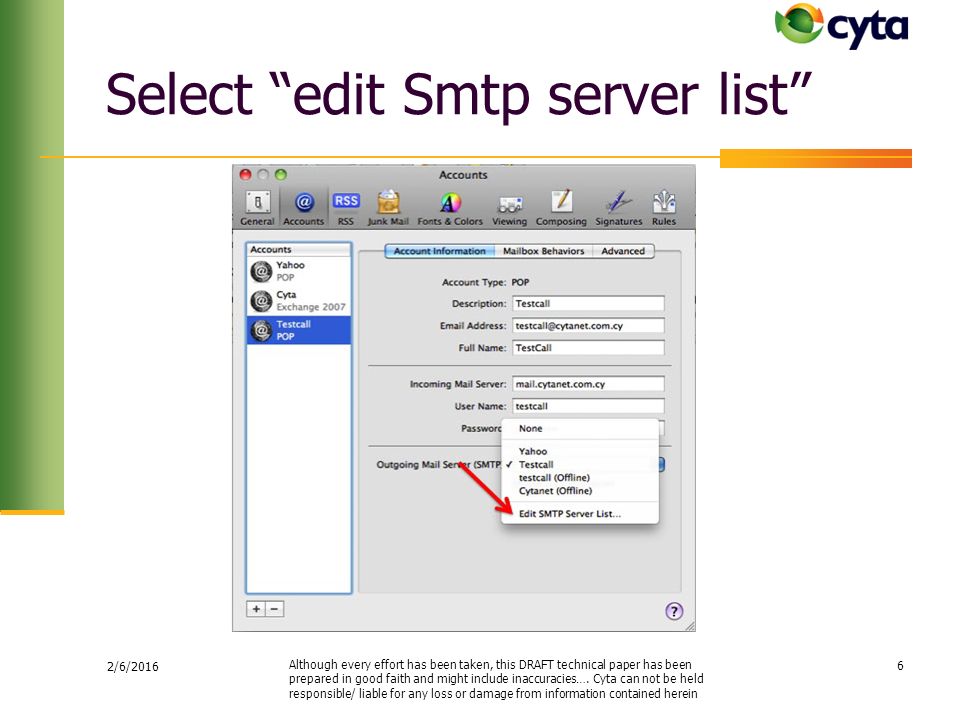The width and height of the screenshot is (960, 720).
Task: Switch to the Advanced tab
Action: pyautogui.click(x=623, y=251)
